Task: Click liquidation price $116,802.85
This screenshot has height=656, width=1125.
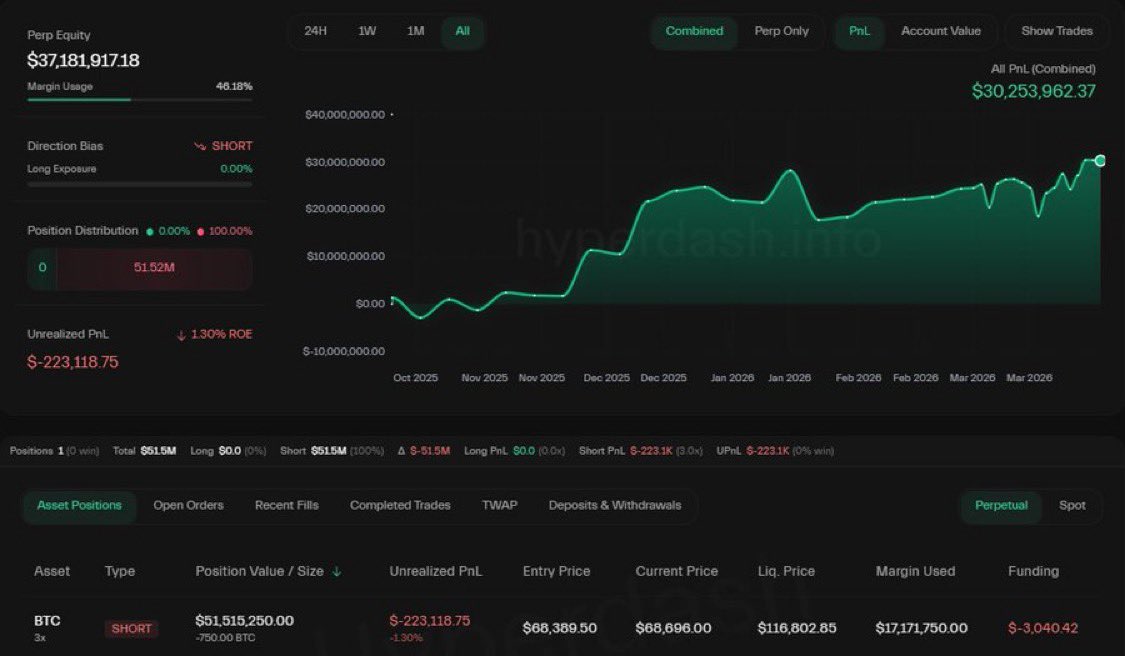Action: [x=797, y=628]
